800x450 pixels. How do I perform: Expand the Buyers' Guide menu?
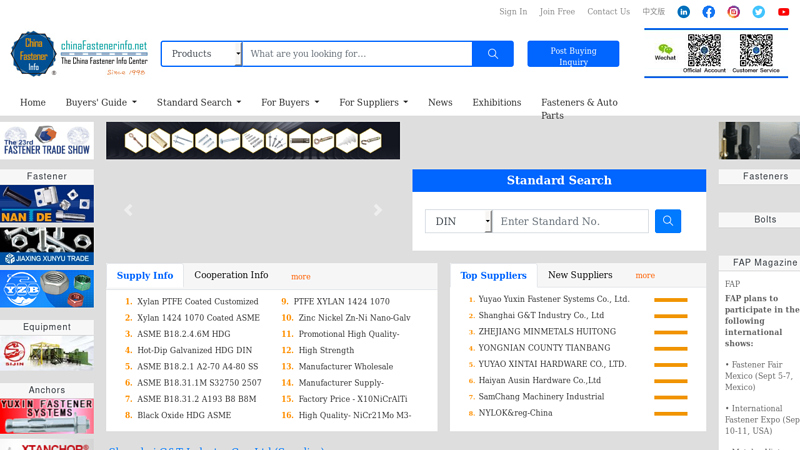click(x=101, y=103)
